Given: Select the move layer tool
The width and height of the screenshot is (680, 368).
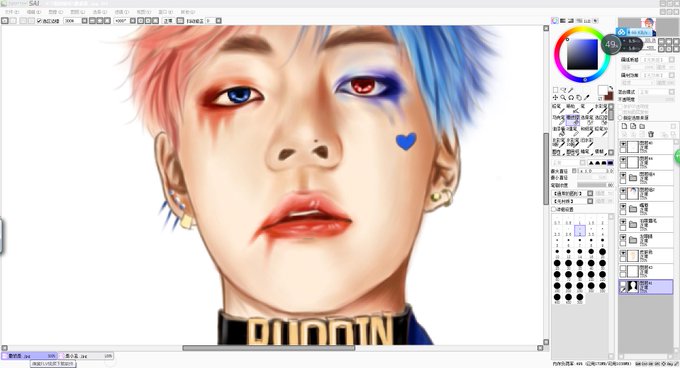Looking at the screenshot, I should pyautogui.click(x=556, y=98).
